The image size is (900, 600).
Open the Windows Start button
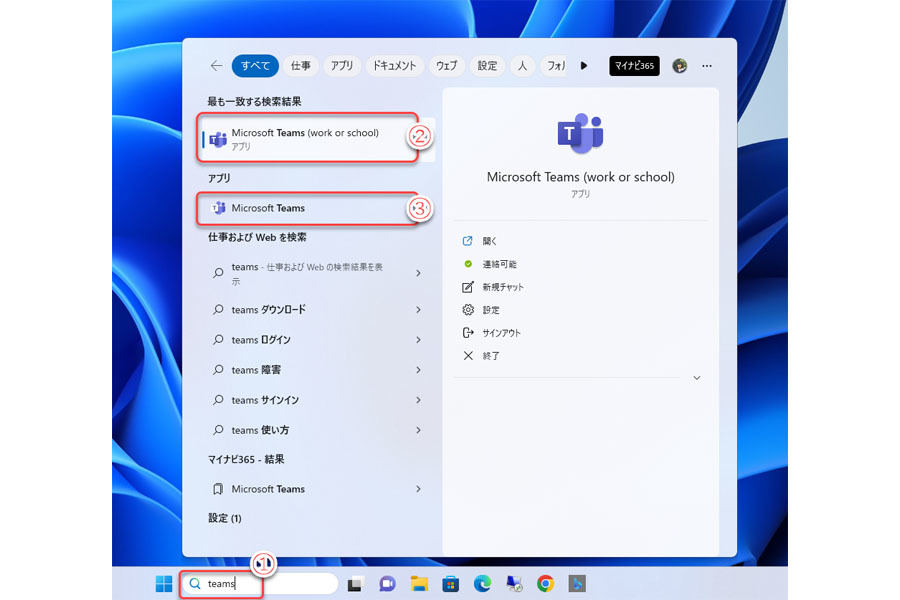[x=164, y=583]
